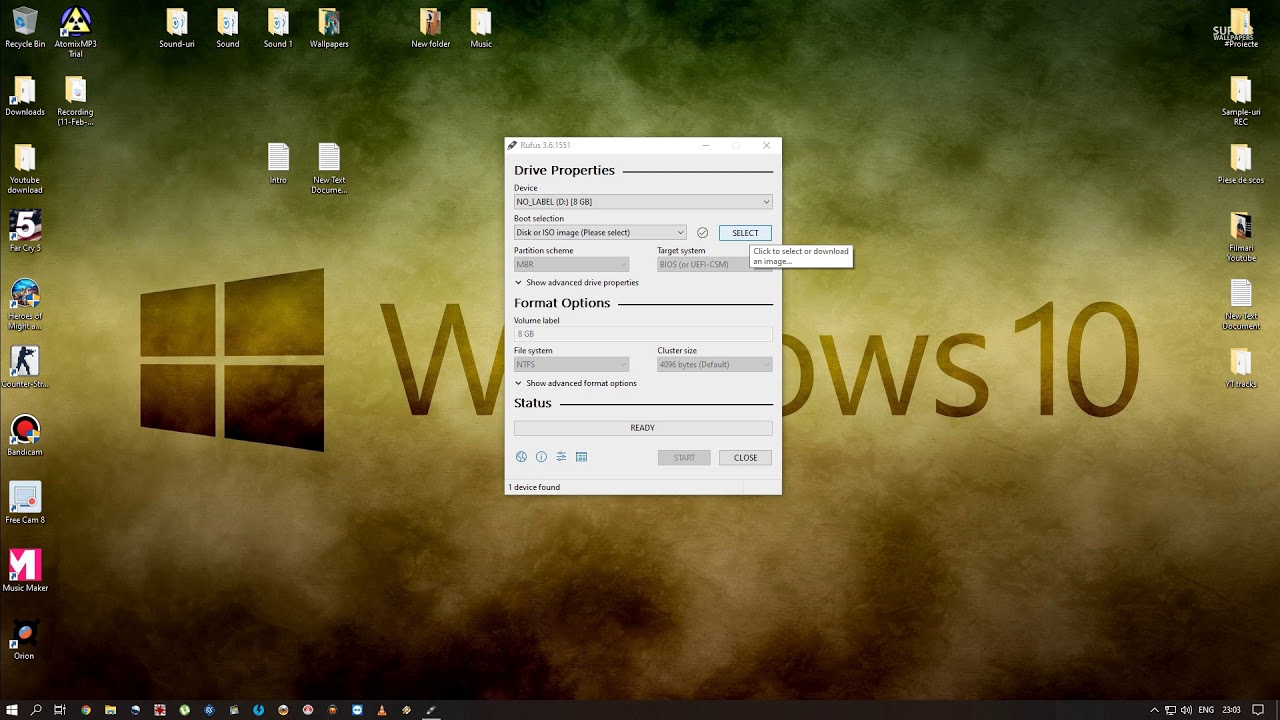Image resolution: width=1280 pixels, height=720 pixels.
Task: Expand Show advanced format options
Action: tap(576, 384)
